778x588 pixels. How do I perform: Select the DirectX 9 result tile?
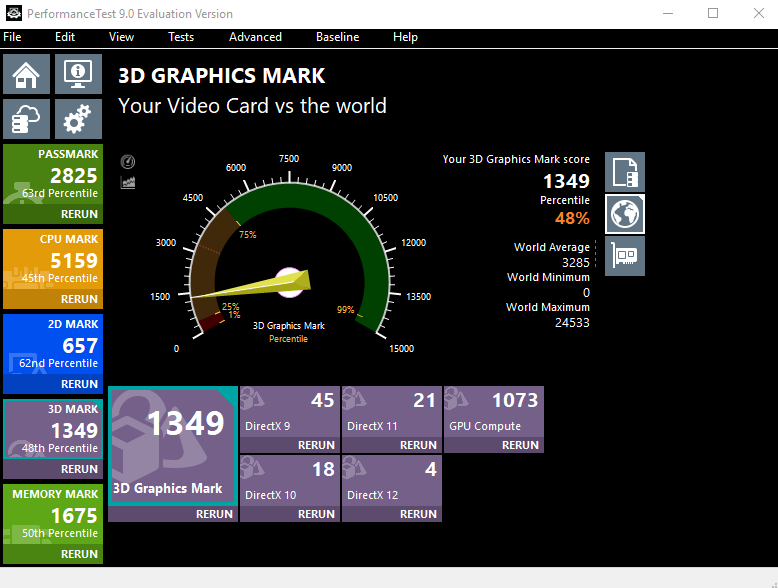(290, 412)
